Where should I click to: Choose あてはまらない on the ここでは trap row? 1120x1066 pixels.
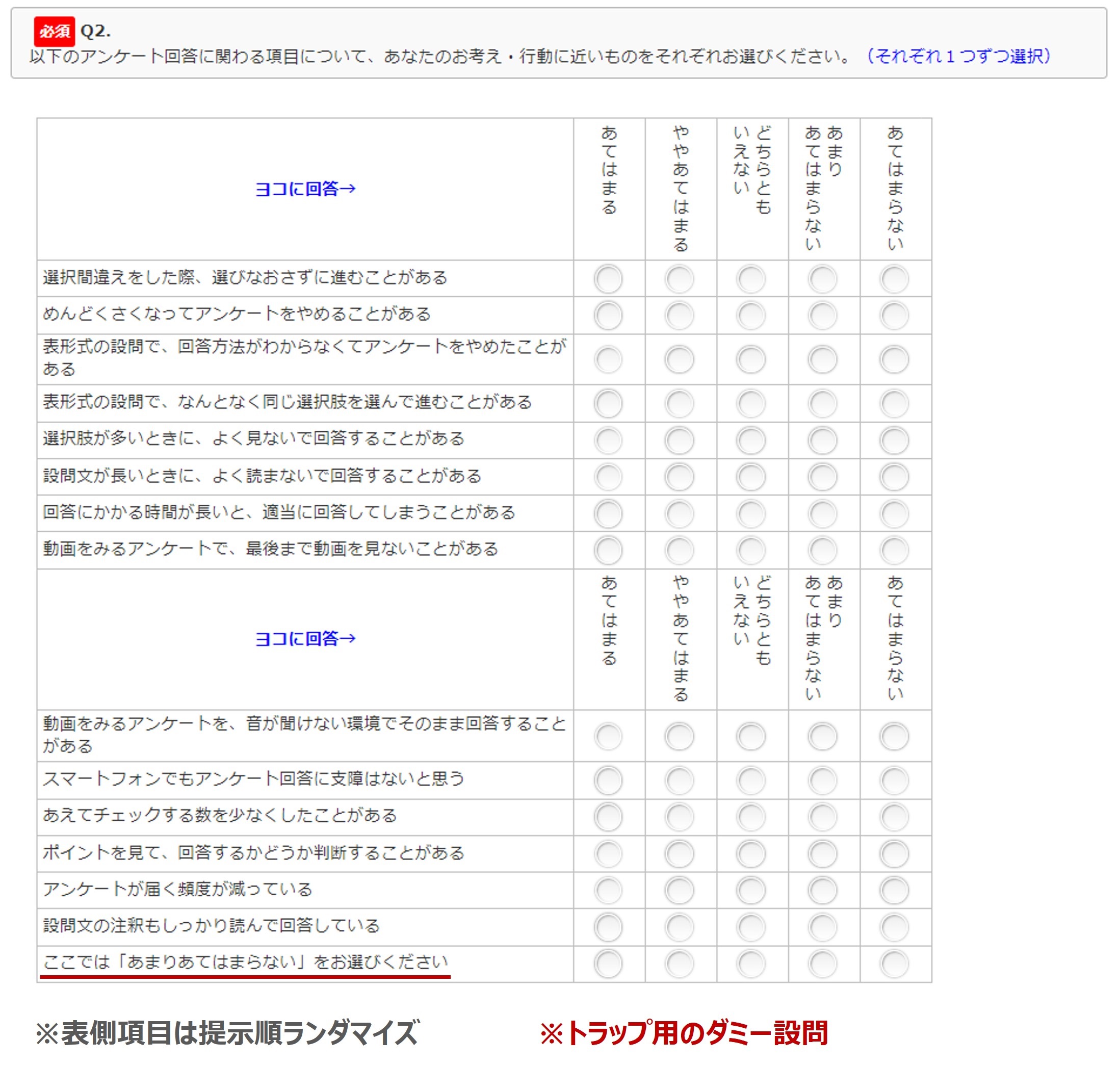[894, 964]
